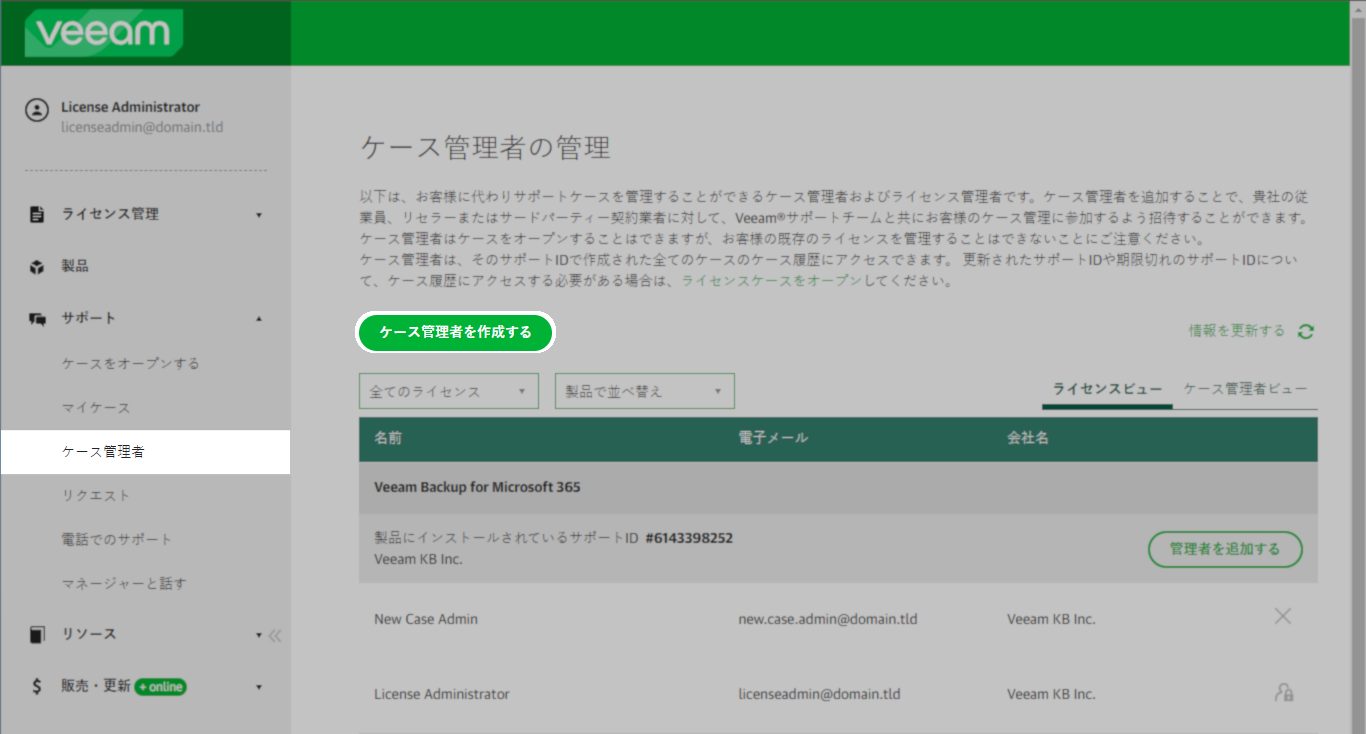Image resolution: width=1366 pixels, height=734 pixels.
Task: Open マイケース in sidebar
Action: [x=95, y=408]
